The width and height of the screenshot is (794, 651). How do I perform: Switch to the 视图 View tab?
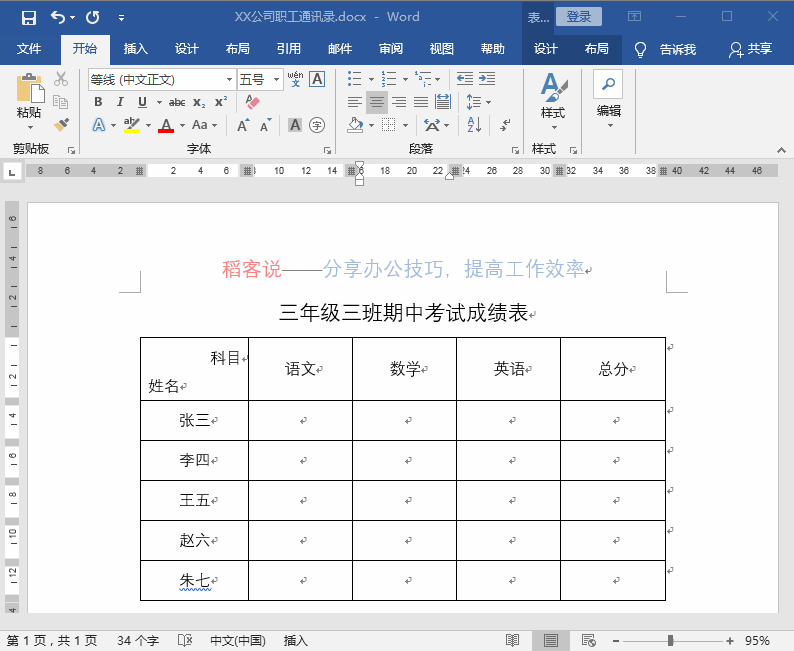[442, 49]
